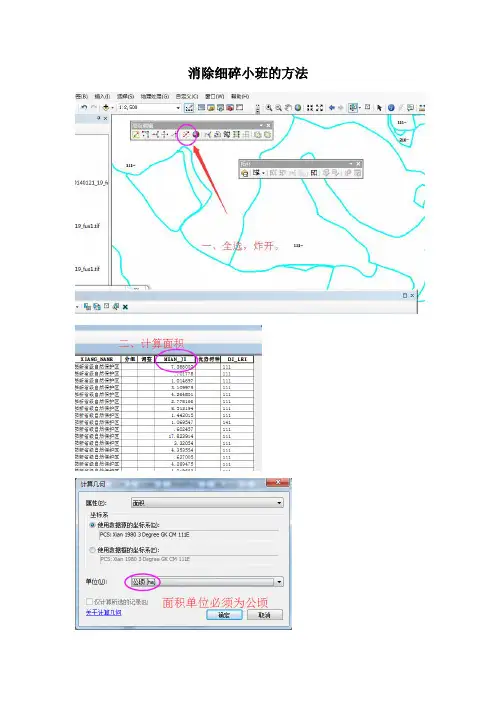Click the MIAN_JI value 17.822914
The width and height of the screenshot is (496, 702).
175,436
